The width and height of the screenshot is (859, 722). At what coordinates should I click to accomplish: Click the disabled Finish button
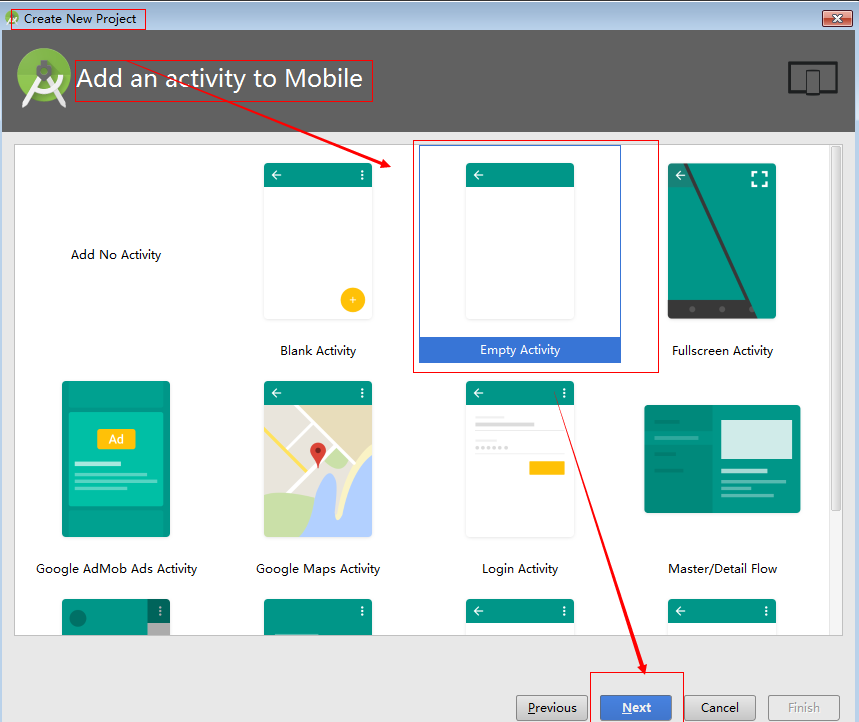click(x=804, y=708)
